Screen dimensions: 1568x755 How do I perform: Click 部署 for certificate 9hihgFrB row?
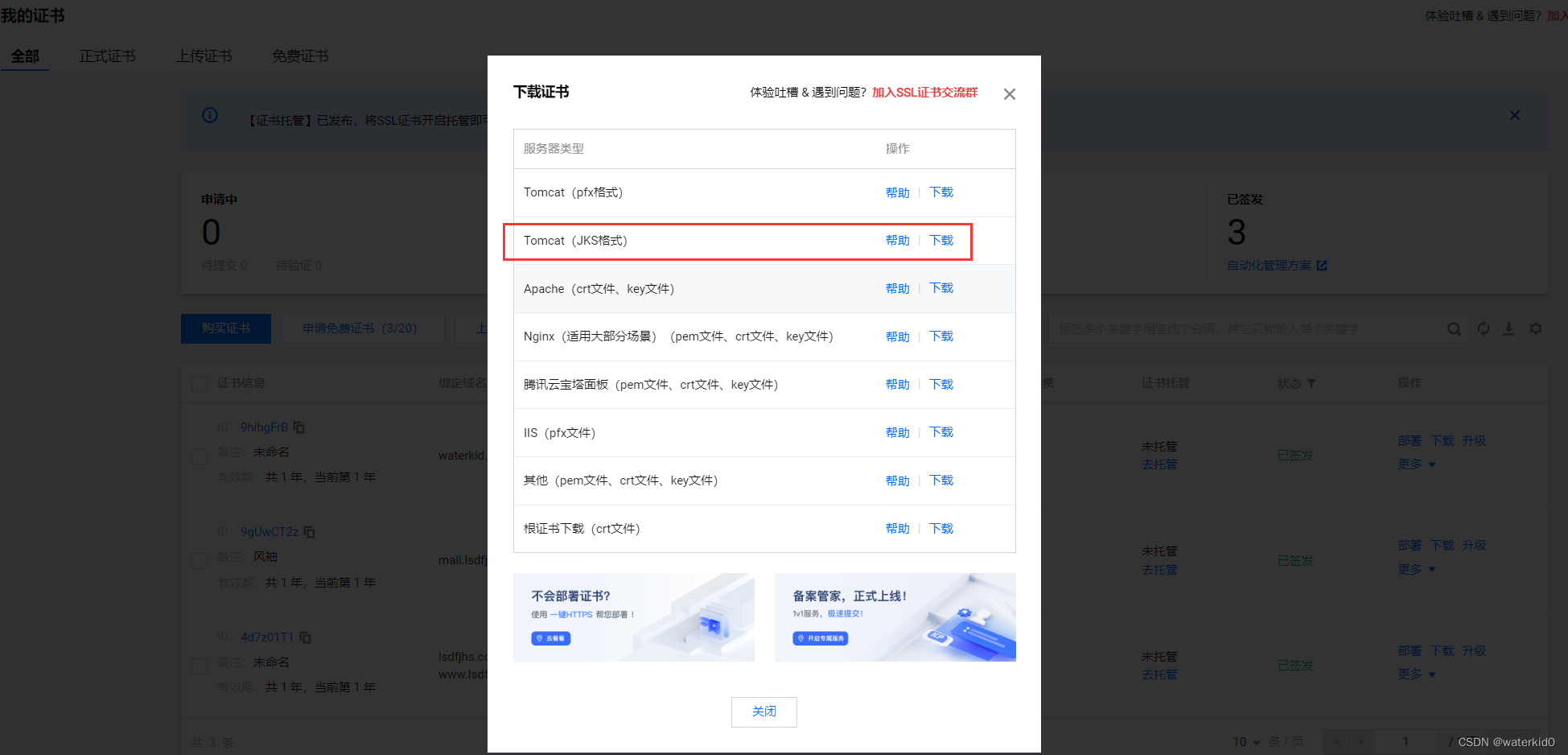1410,441
